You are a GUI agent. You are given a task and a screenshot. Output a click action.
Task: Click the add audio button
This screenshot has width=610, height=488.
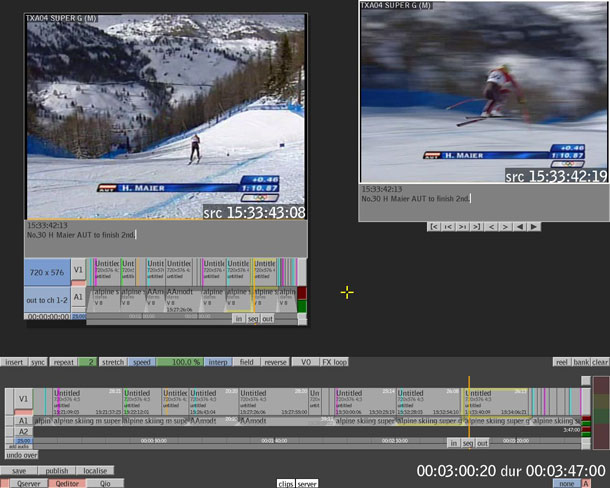click(18, 446)
